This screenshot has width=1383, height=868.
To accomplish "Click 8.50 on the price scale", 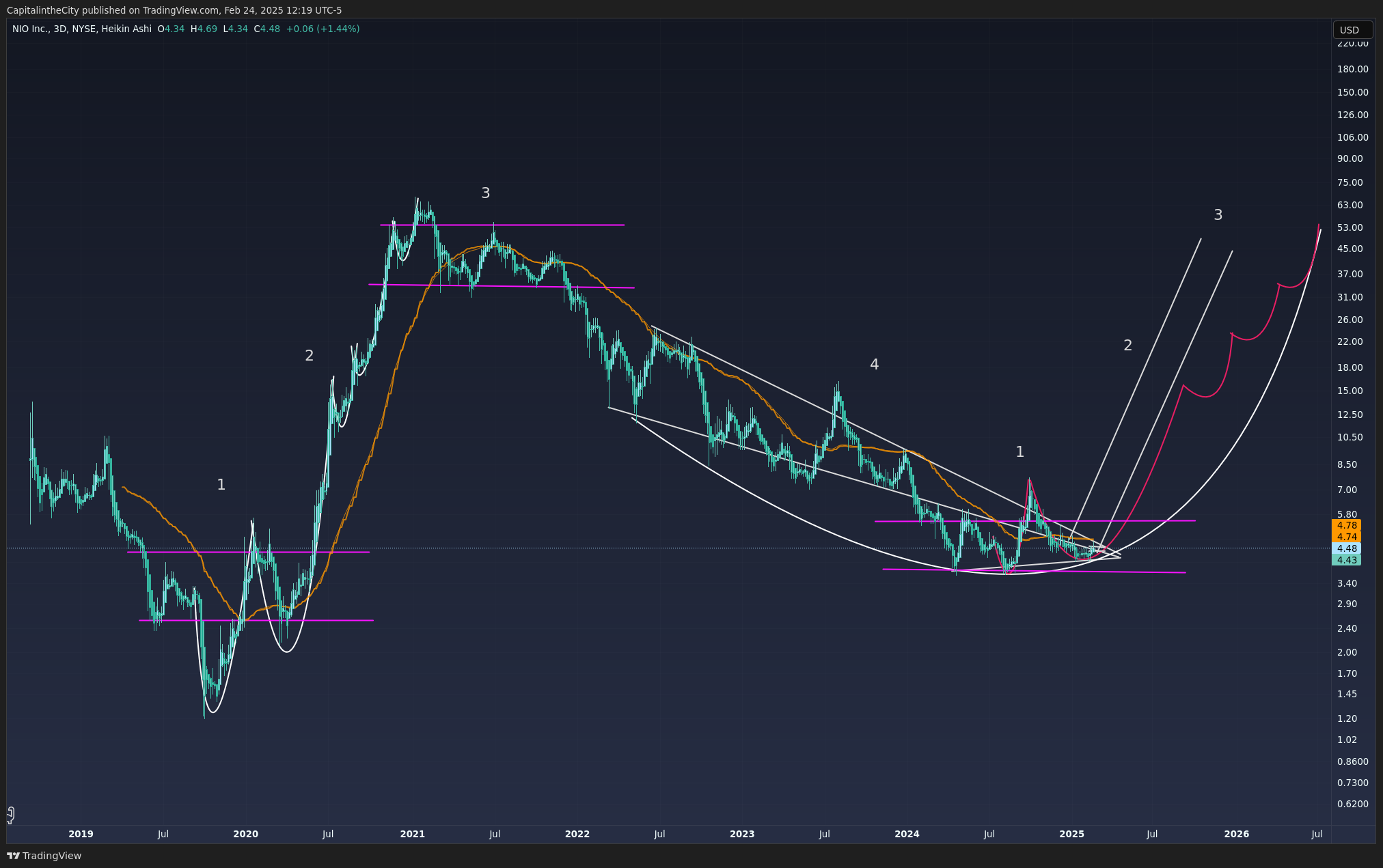I will click(1347, 464).
